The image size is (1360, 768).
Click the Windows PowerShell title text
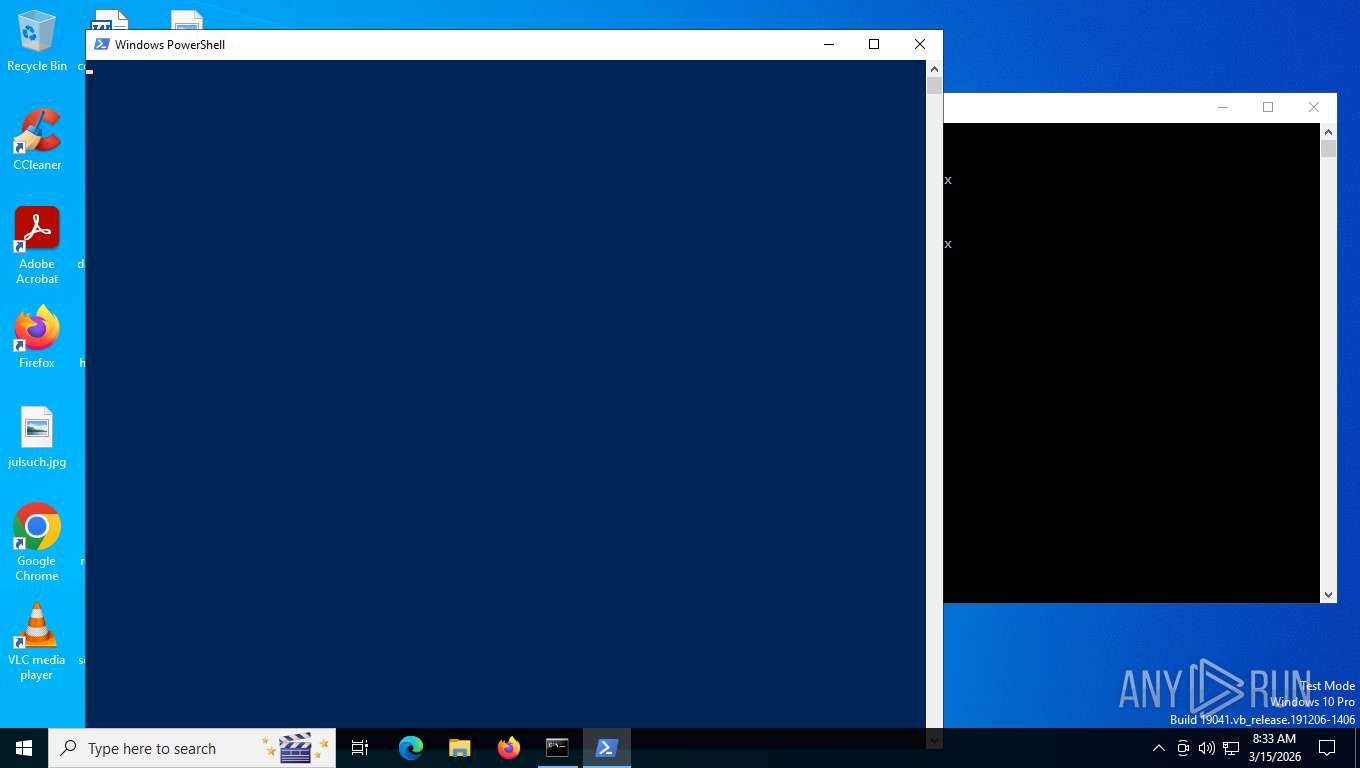[170, 44]
